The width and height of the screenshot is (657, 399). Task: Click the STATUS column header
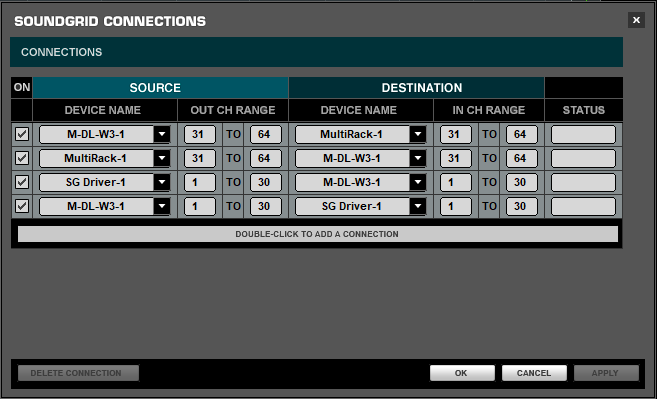click(x=584, y=110)
